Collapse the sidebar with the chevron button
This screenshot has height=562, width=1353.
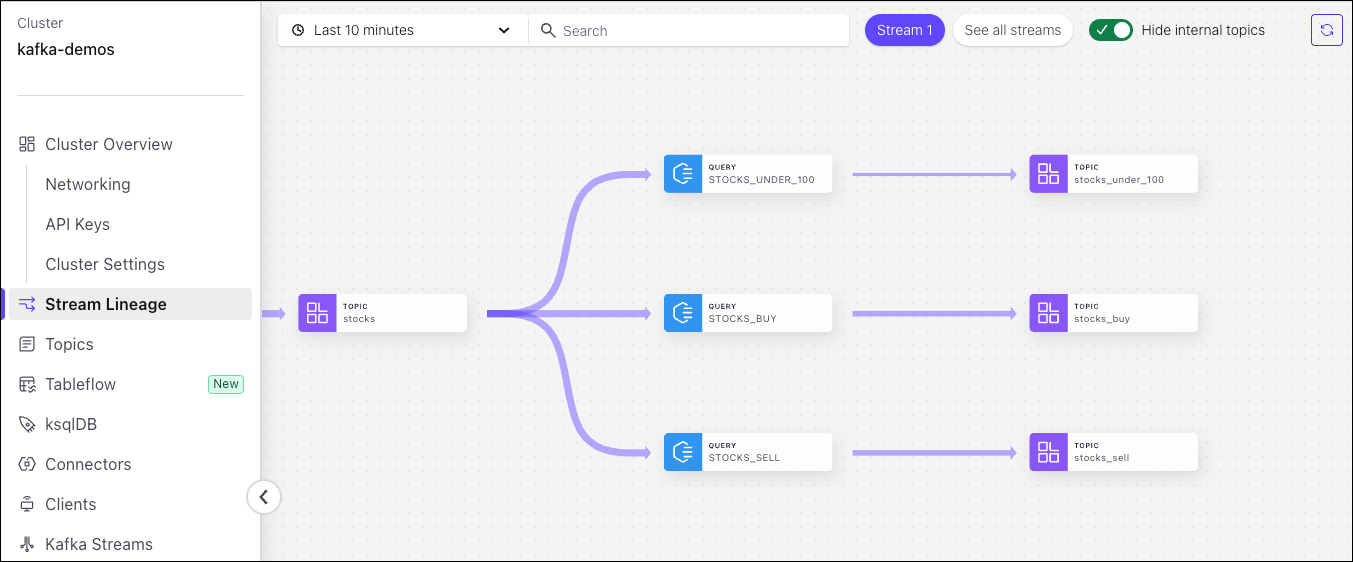coord(264,496)
